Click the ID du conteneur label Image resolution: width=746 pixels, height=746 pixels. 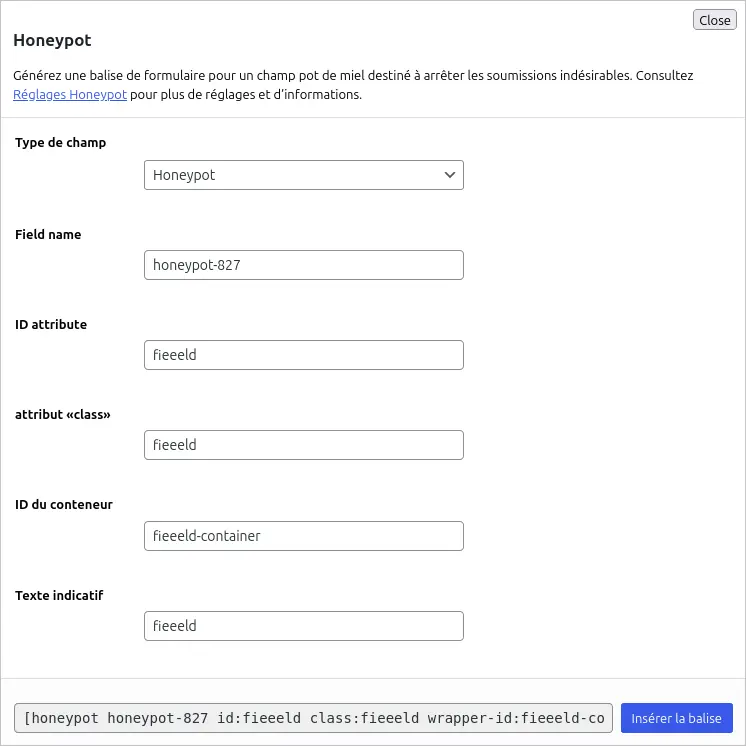tap(64, 505)
